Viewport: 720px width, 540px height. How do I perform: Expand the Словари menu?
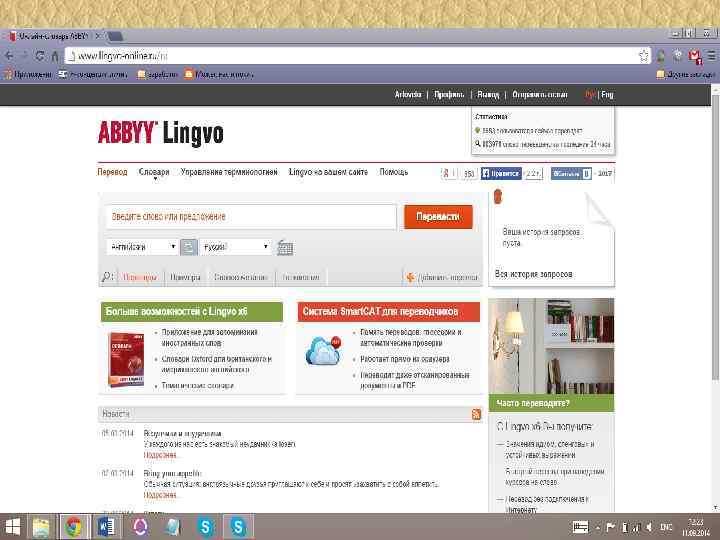154,173
